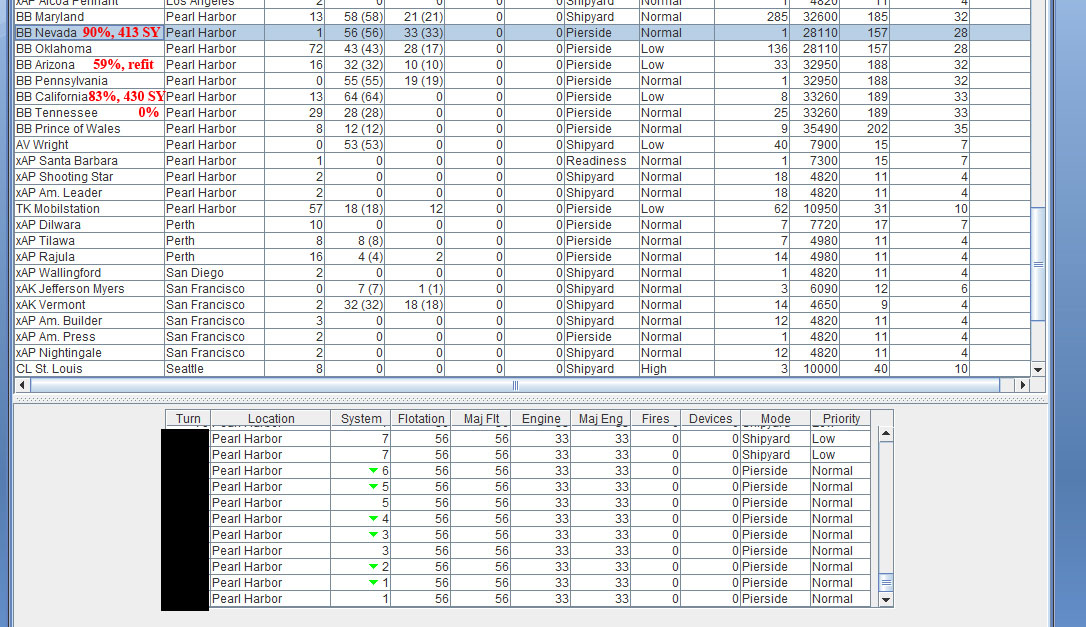Click the horizontal scrollbar's right arrow

[x=1022, y=385]
